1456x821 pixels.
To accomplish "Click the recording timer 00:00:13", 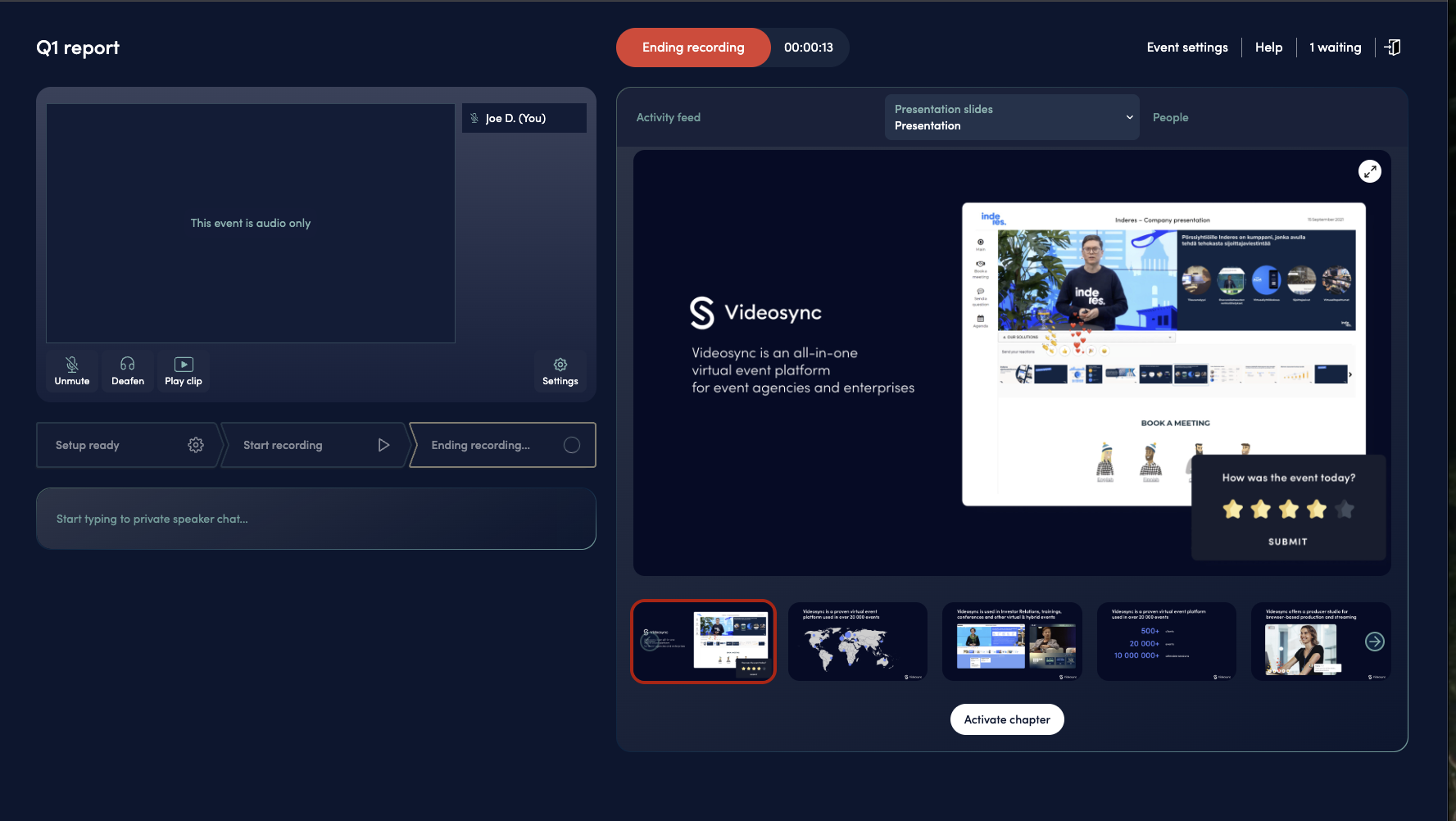I will click(809, 48).
